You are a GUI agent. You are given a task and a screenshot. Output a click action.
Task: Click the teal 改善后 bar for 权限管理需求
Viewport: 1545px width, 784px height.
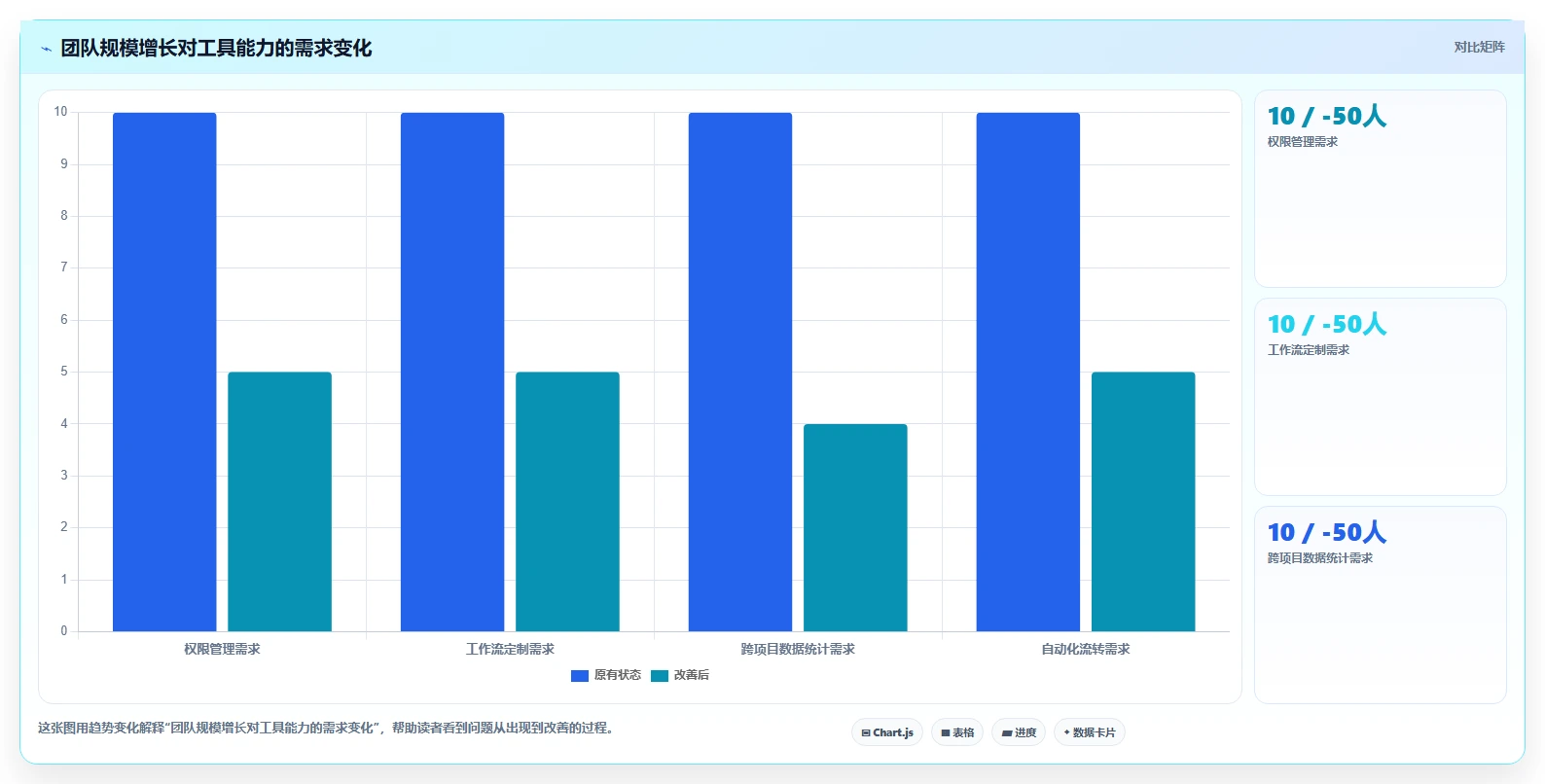(x=279, y=502)
